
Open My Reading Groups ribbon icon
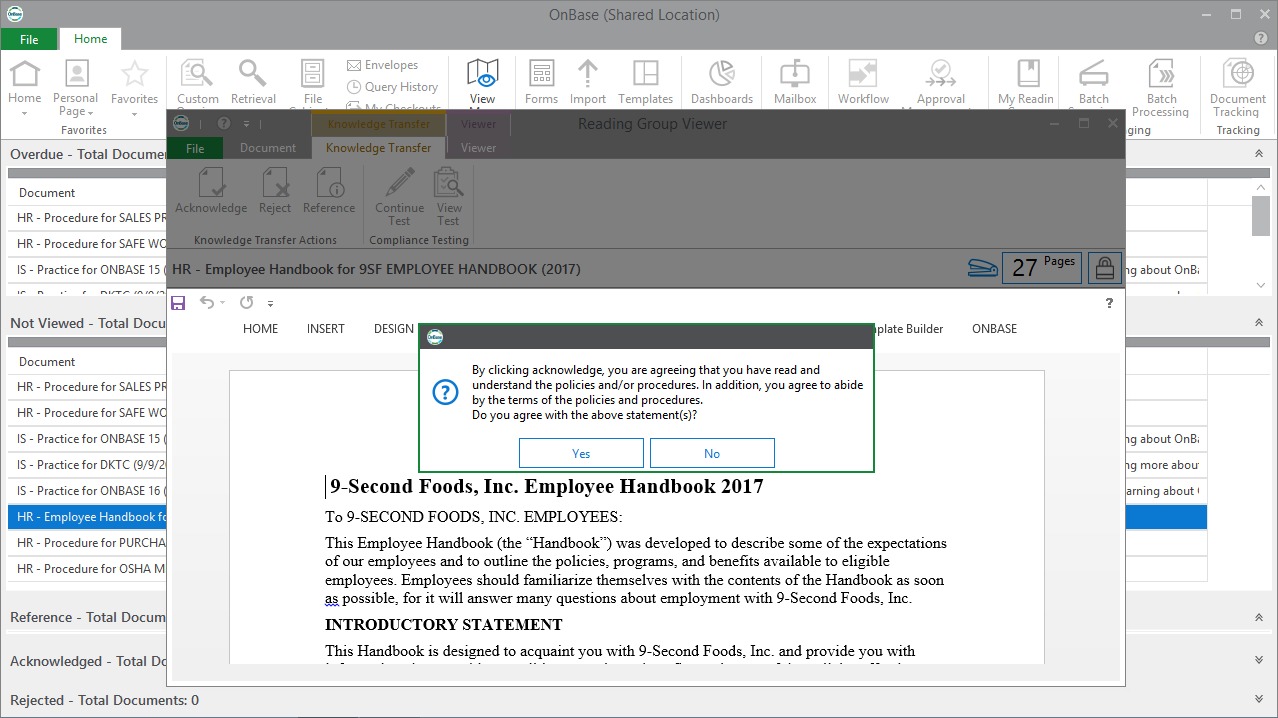(x=1026, y=82)
